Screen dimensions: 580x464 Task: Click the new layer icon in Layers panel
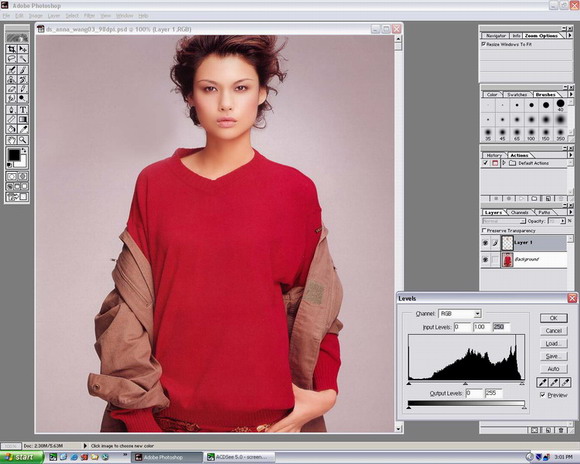pos(548,430)
